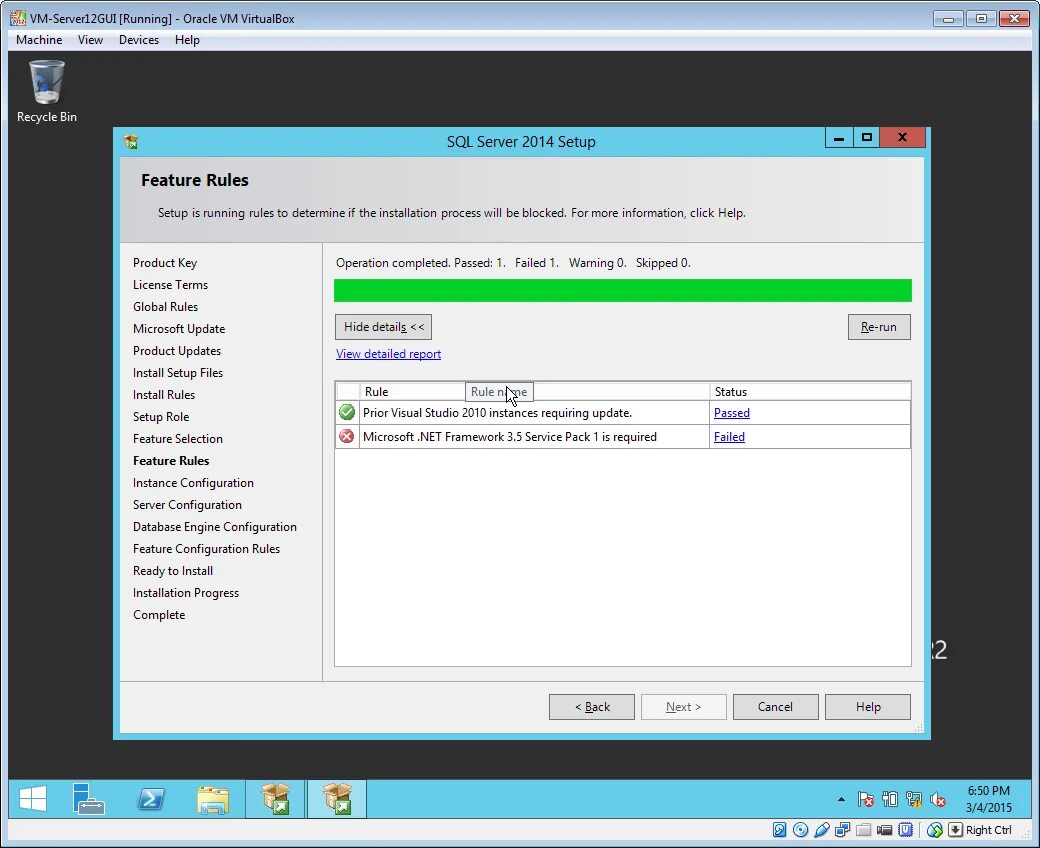Click the green rules progress bar
This screenshot has width=1040, height=848.
[623, 290]
